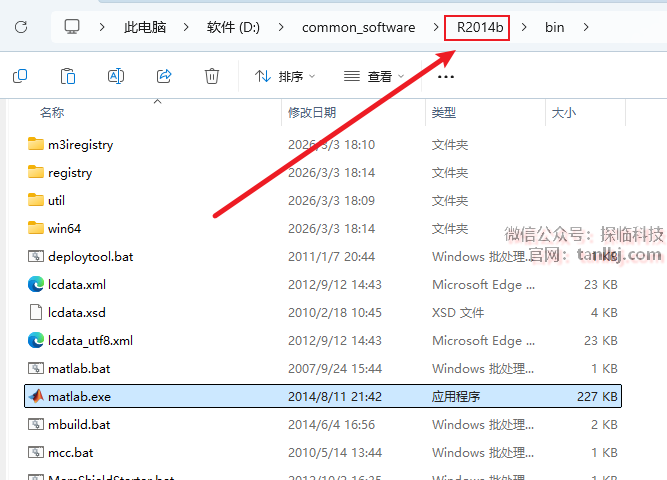Click the mcc.bat file icon
The width and height of the screenshot is (667, 480).
click(36, 452)
